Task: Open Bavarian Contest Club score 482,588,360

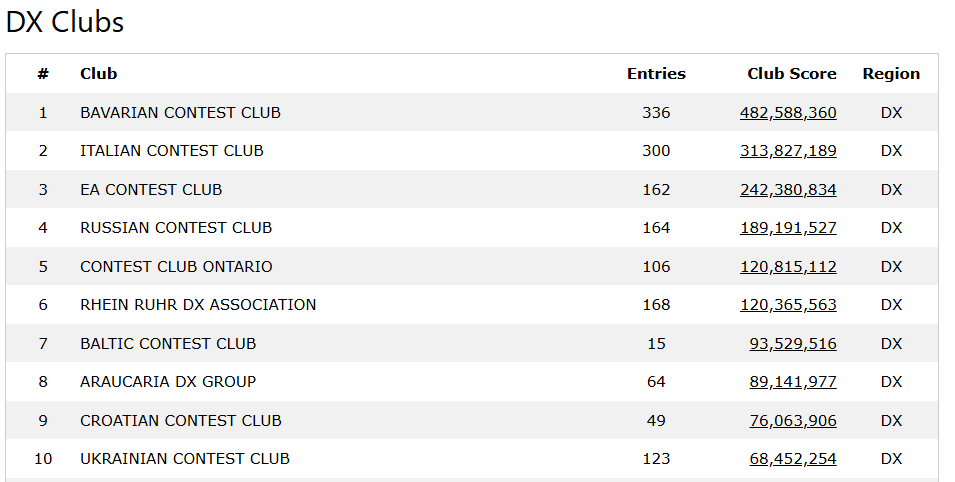Action: (x=788, y=113)
